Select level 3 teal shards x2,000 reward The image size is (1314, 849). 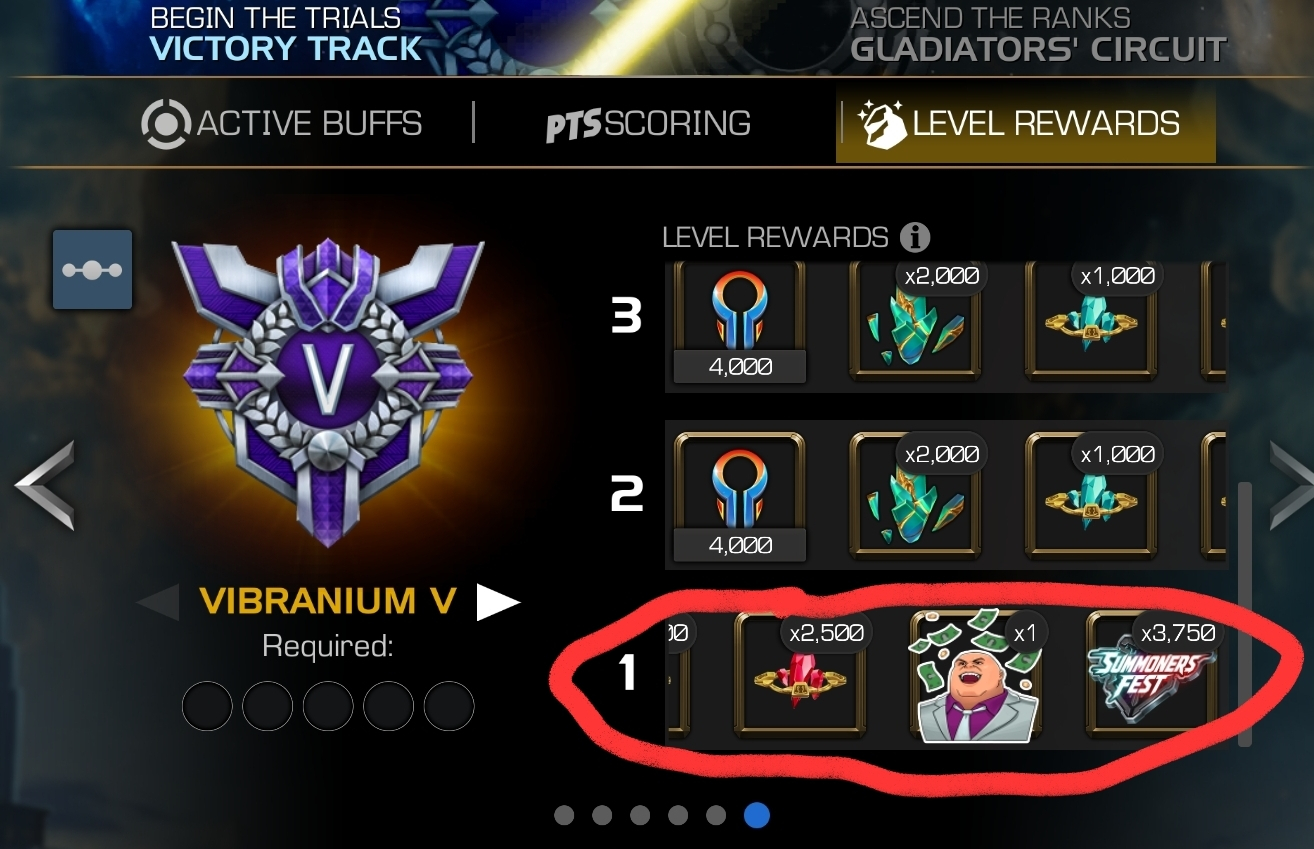916,323
